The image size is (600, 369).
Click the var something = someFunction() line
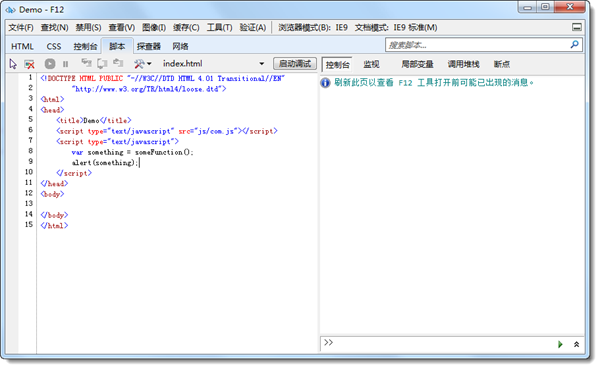click(x=132, y=152)
